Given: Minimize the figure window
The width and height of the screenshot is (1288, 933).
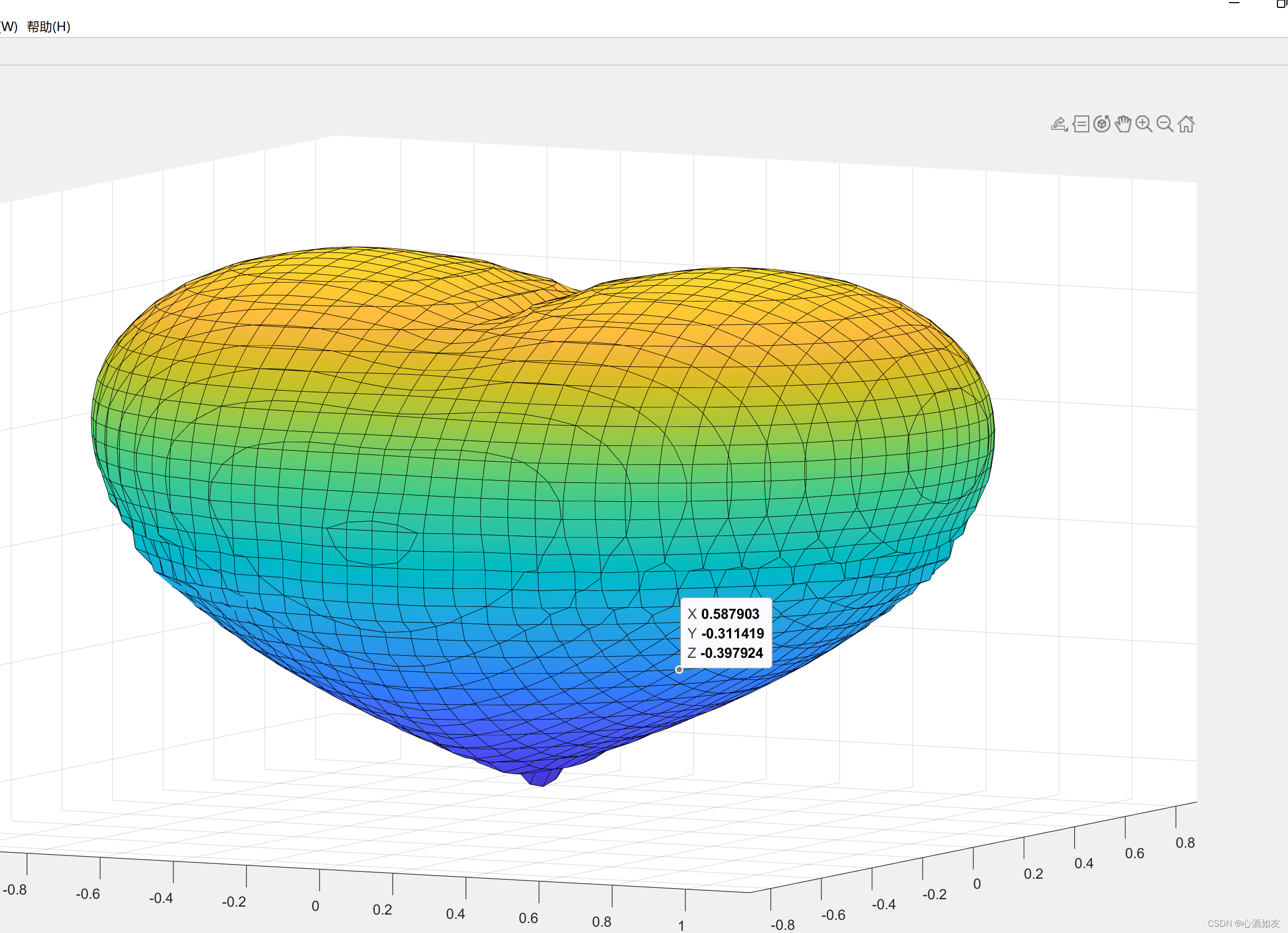Looking at the screenshot, I should pyautogui.click(x=1234, y=3).
